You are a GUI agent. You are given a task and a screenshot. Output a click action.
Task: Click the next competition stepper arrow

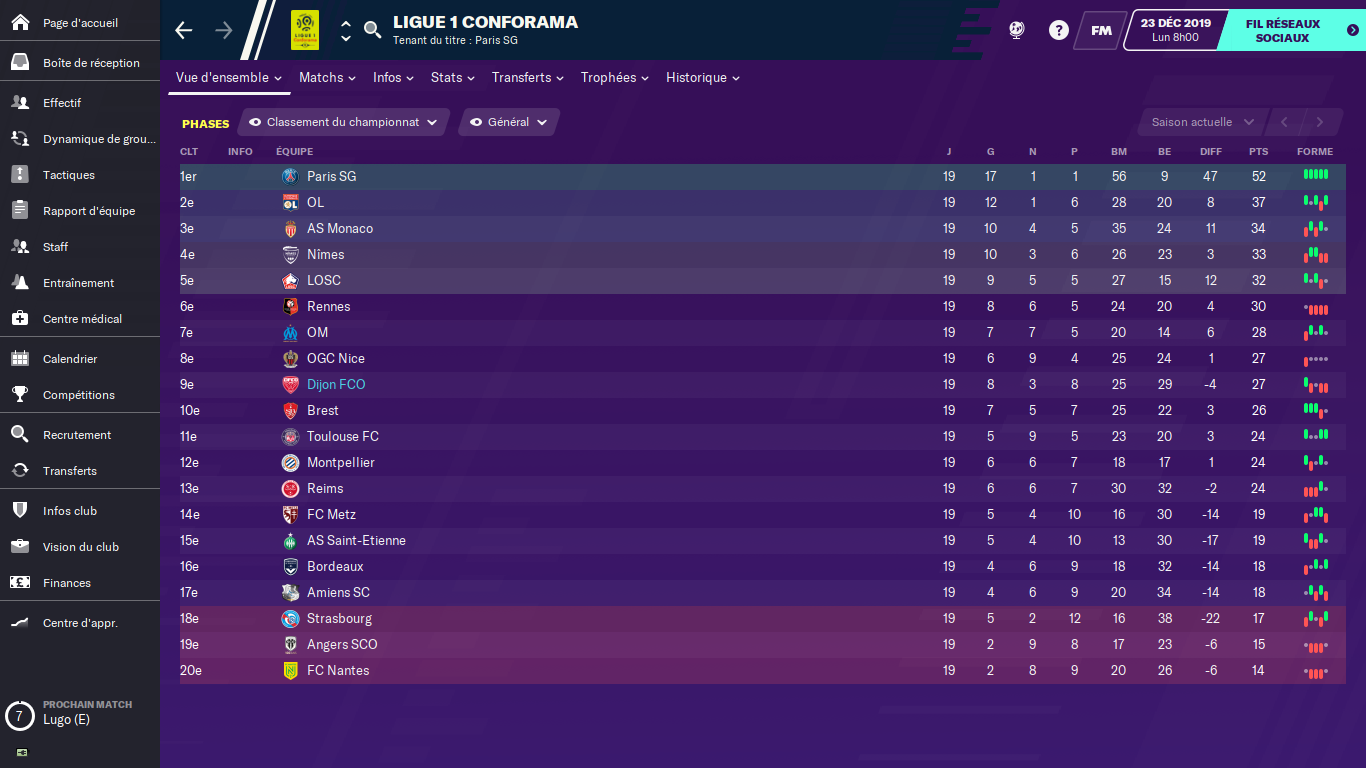click(346, 38)
